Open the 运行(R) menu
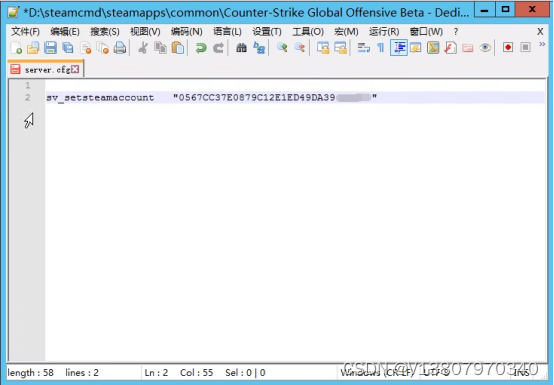 384,31
